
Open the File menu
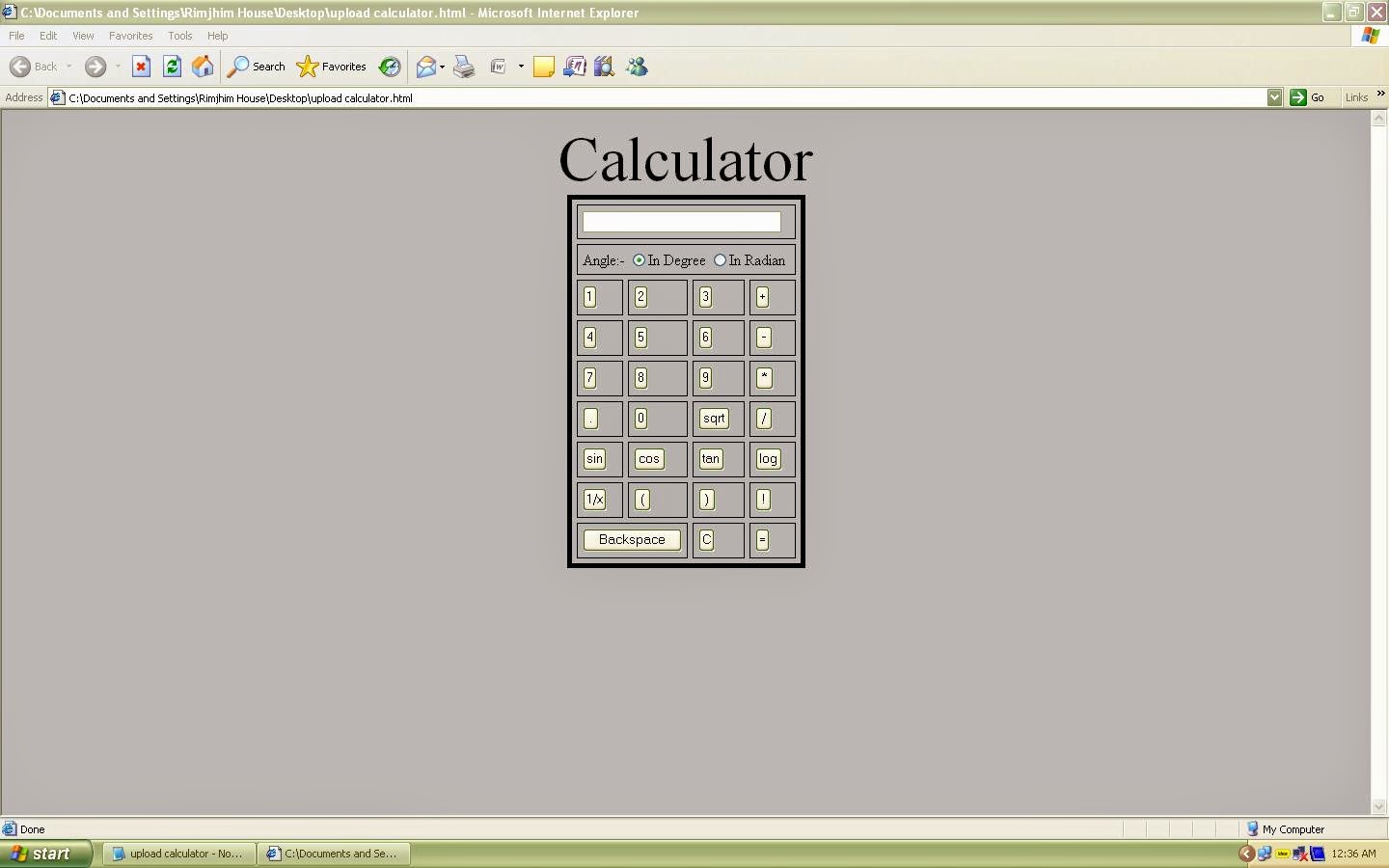[x=15, y=36]
